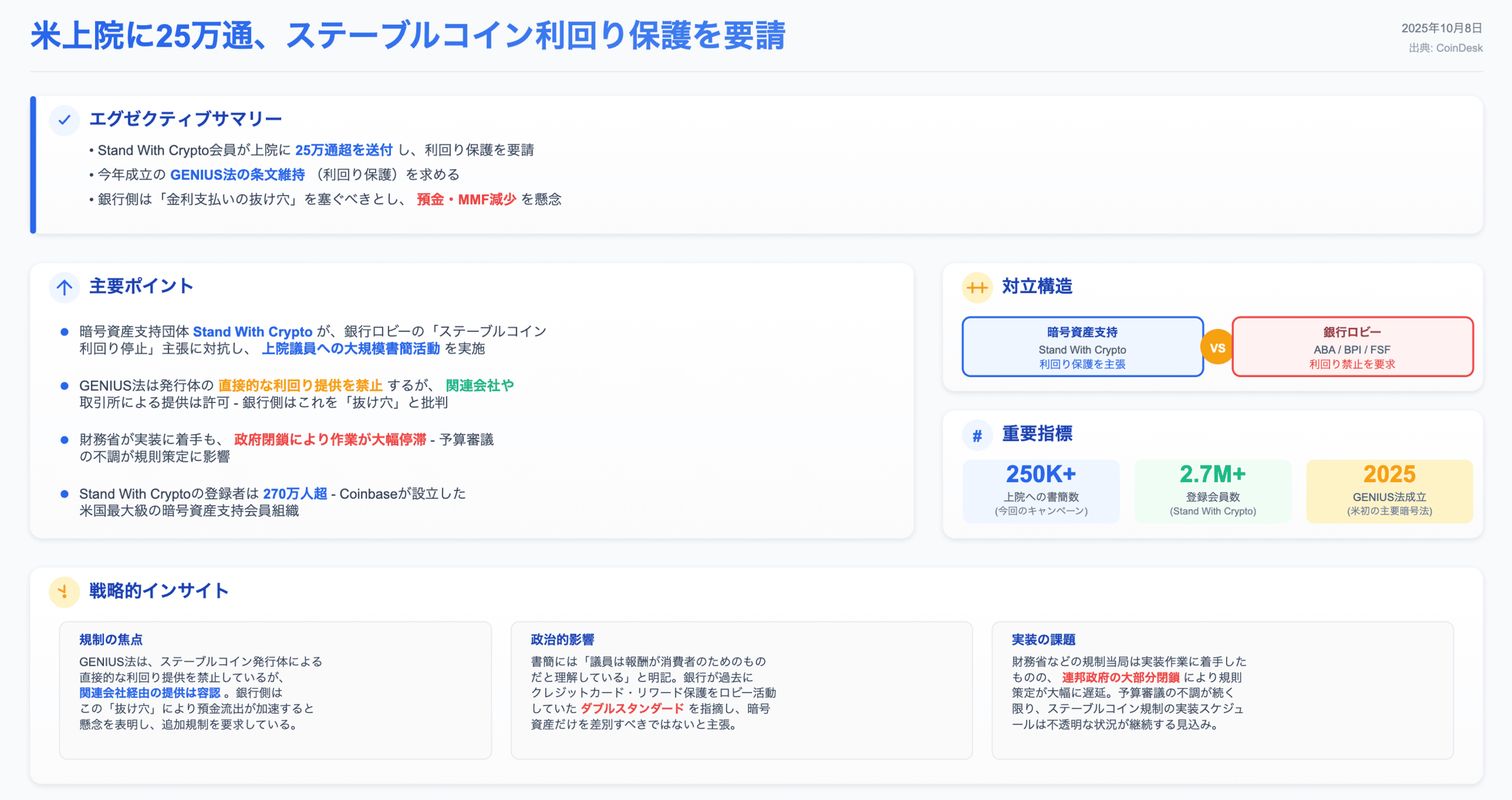Open the 実装の課題 insight card

pos(1222,690)
